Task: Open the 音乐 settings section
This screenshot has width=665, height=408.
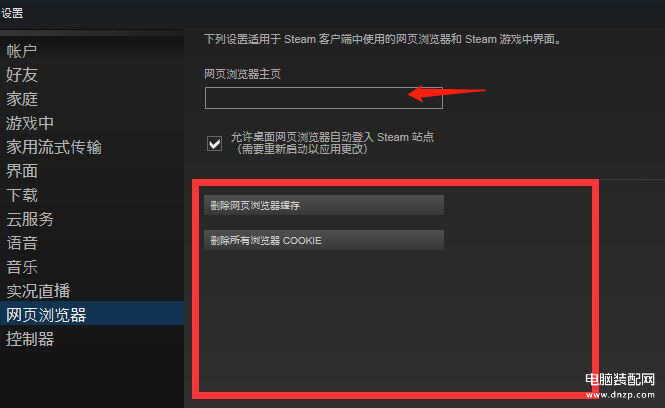Action: [22, 267]
